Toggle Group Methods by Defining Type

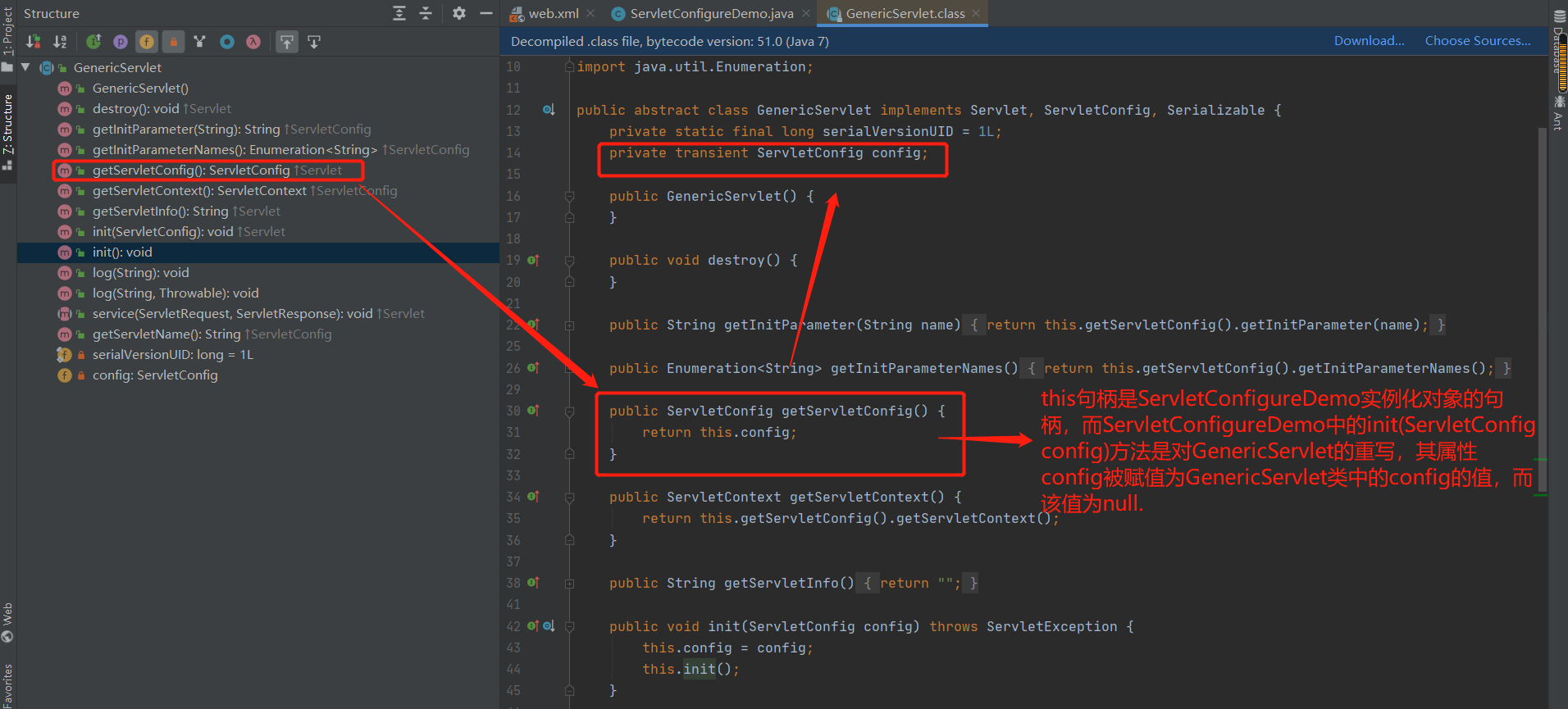[199, 42]
